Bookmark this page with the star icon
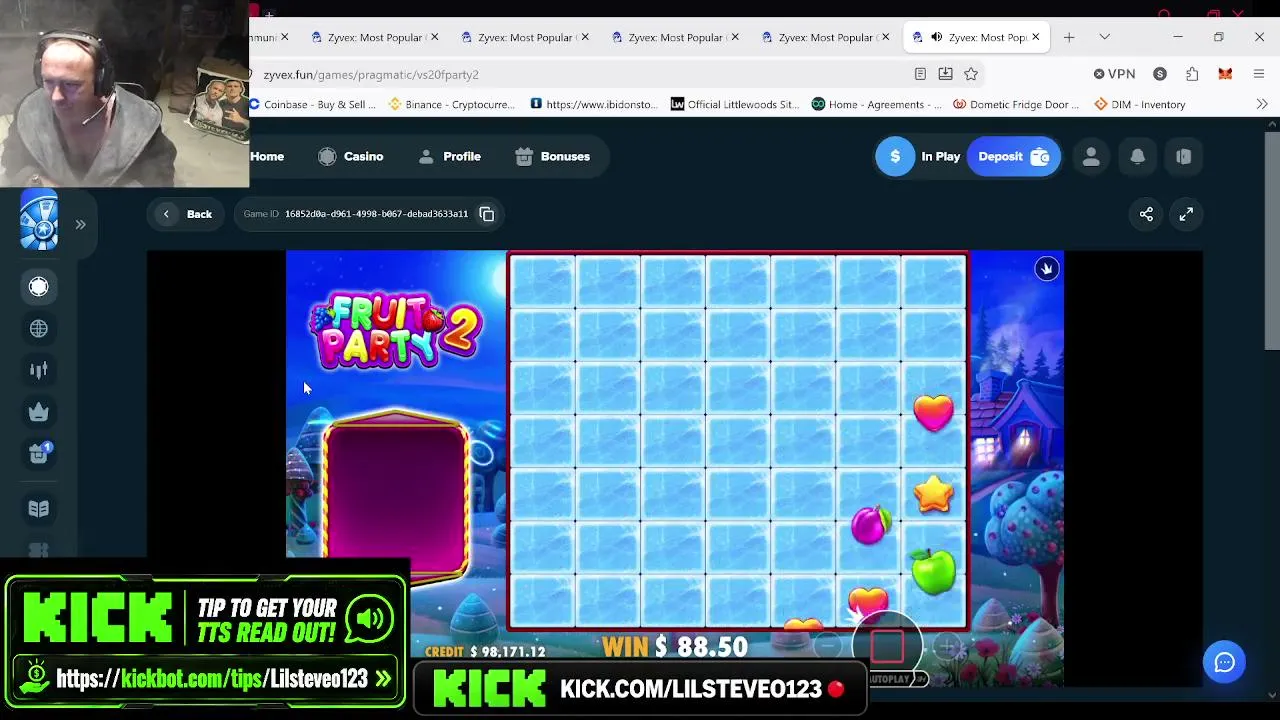This screenshot has height=720, width=1280. tap(970, 74)
